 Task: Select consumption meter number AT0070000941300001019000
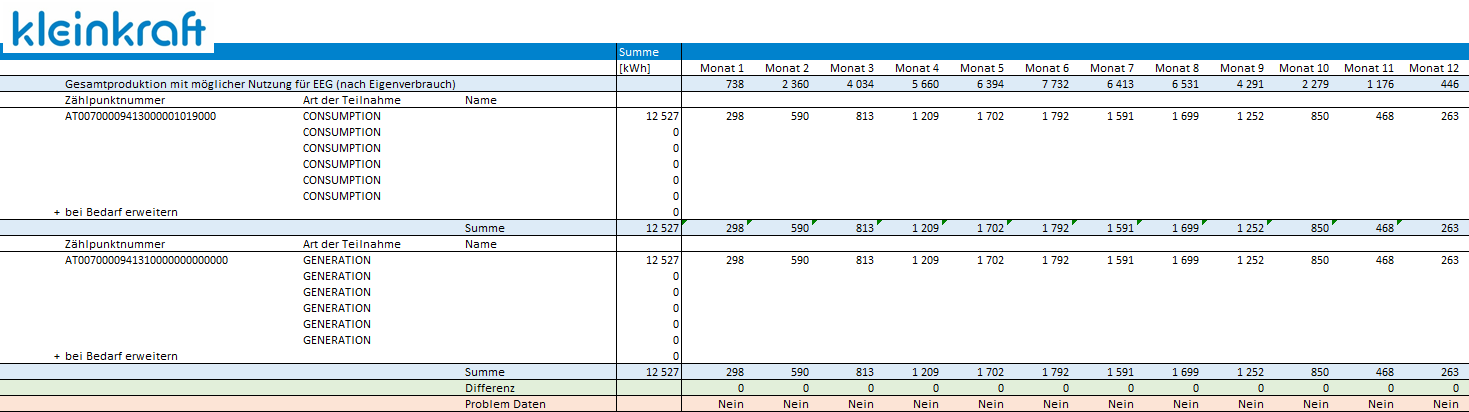point(141,116)
